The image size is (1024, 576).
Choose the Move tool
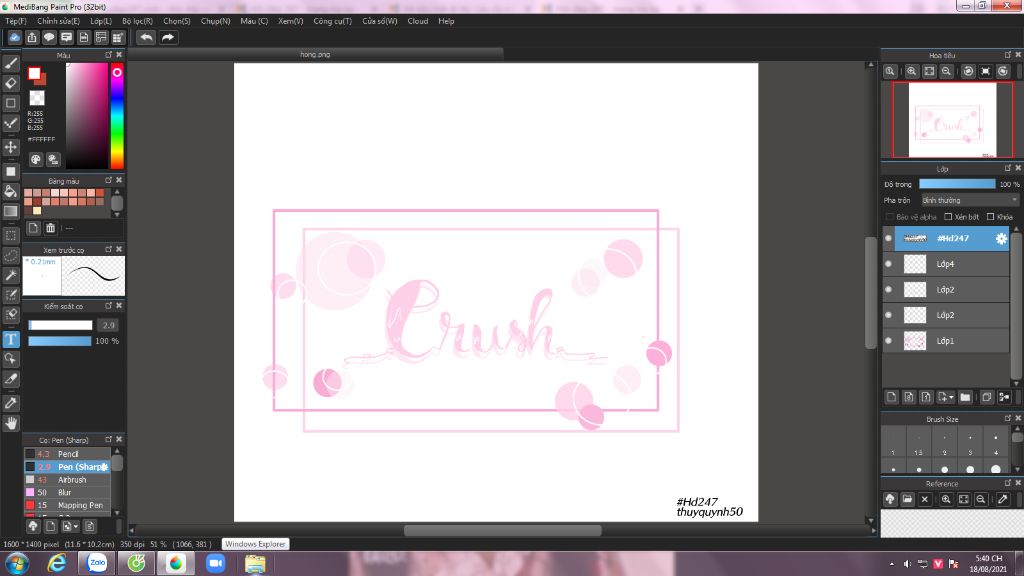(11, 147)
